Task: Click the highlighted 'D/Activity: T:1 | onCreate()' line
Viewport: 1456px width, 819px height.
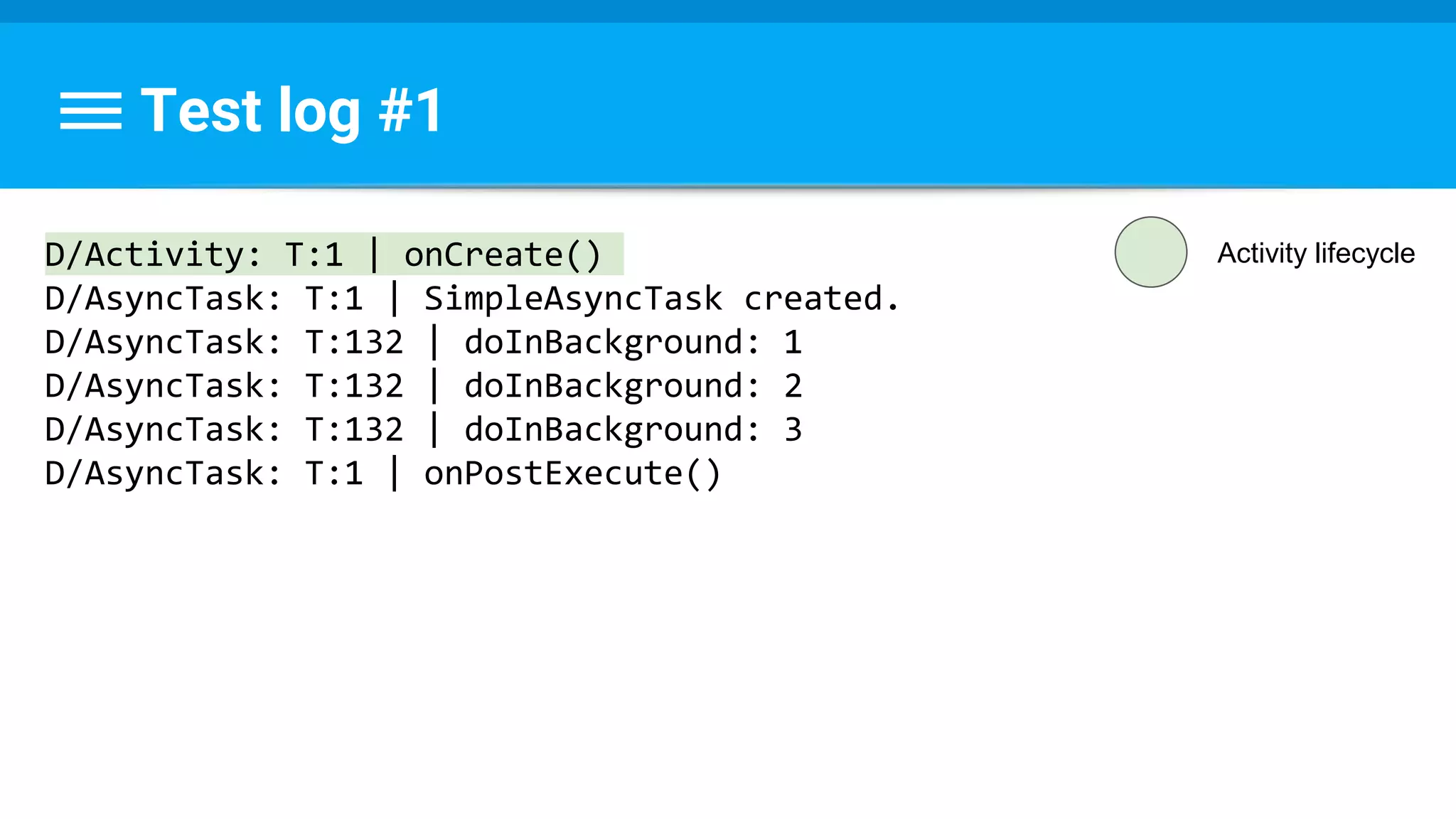Action: (x=334, y=254)
